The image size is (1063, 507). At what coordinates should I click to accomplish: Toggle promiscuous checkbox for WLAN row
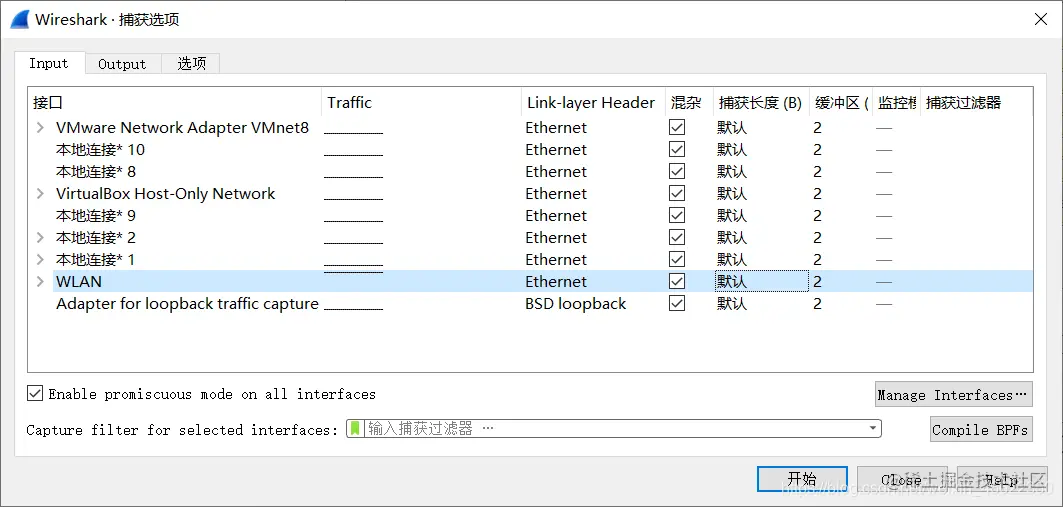677,281
